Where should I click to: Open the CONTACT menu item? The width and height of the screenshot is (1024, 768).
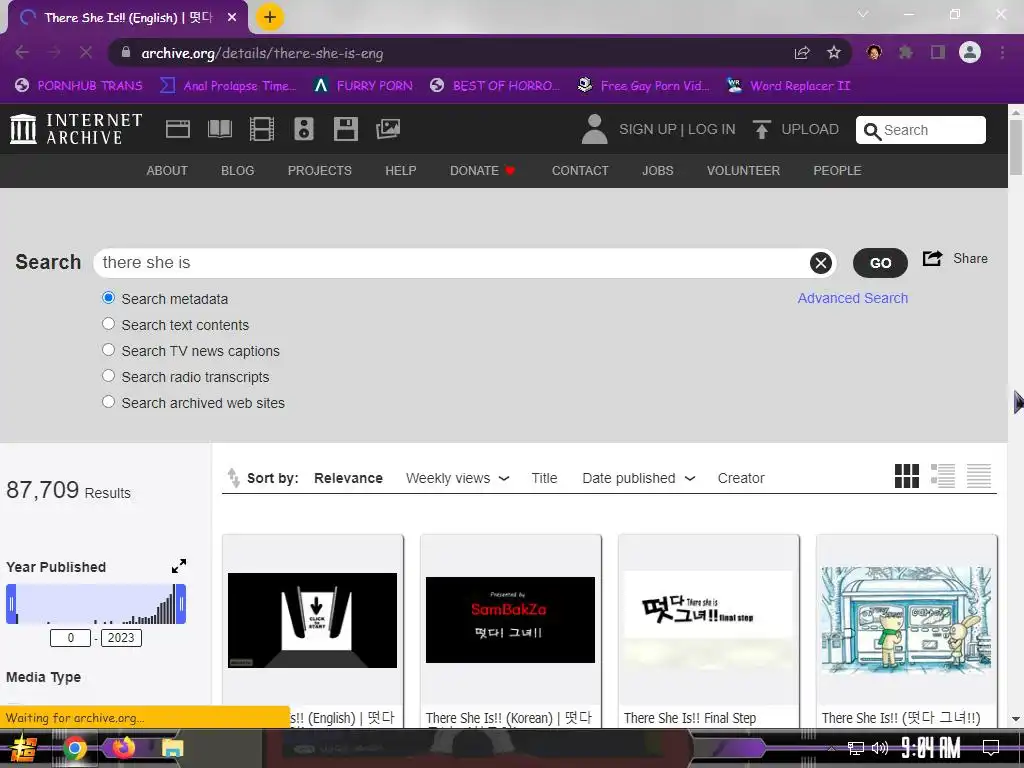coord(580,170)
